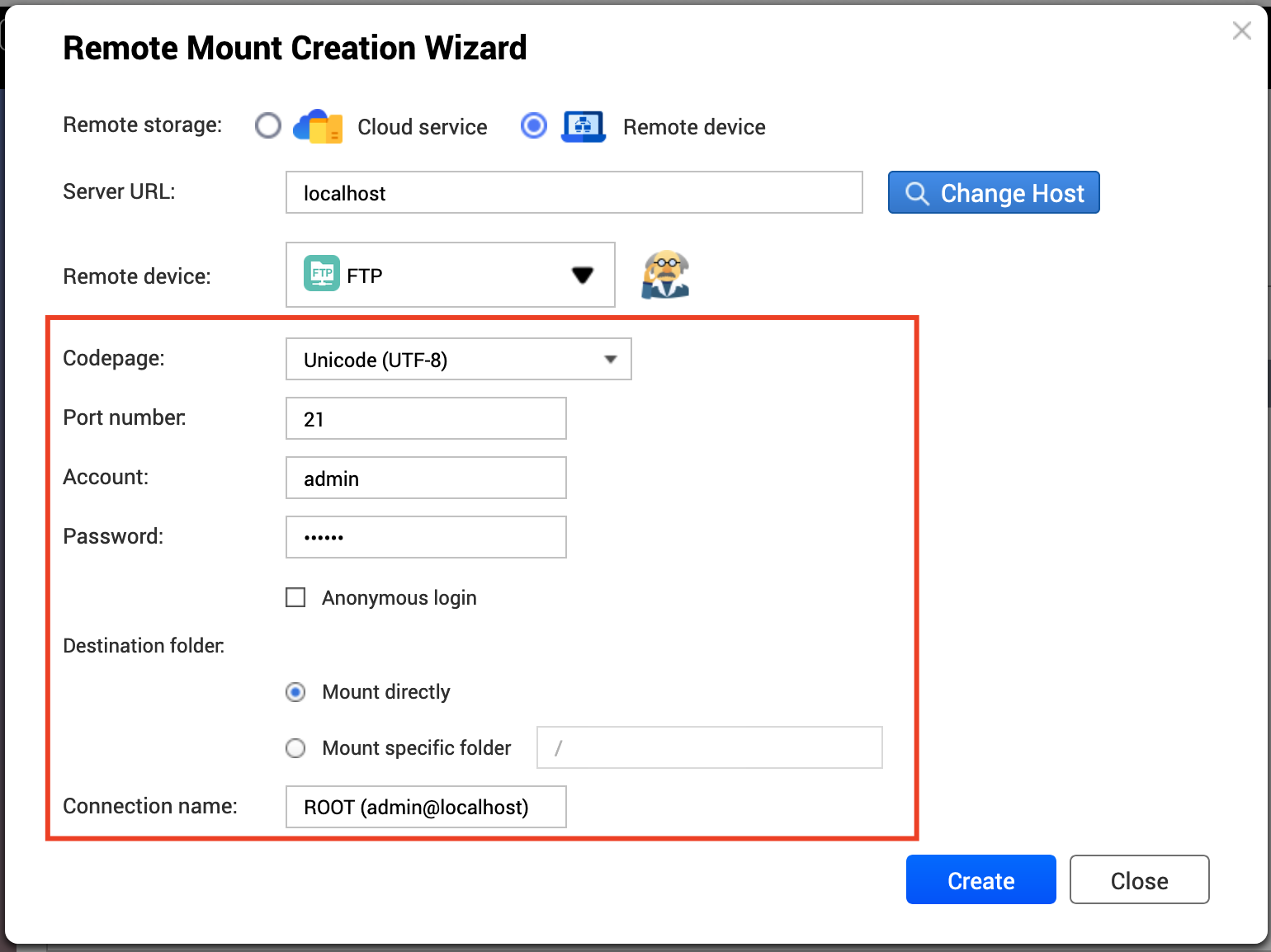
Task: Click the cloud service folder icon
Action: coord(318,126)
